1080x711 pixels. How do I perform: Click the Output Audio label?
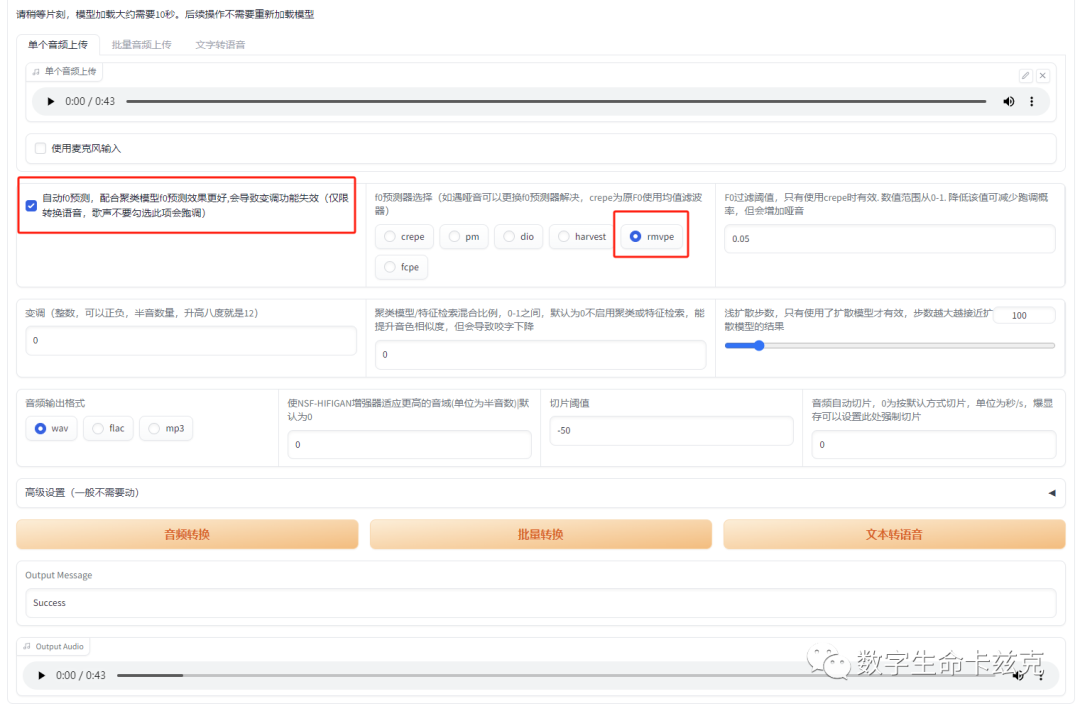(x=59, y=646)
